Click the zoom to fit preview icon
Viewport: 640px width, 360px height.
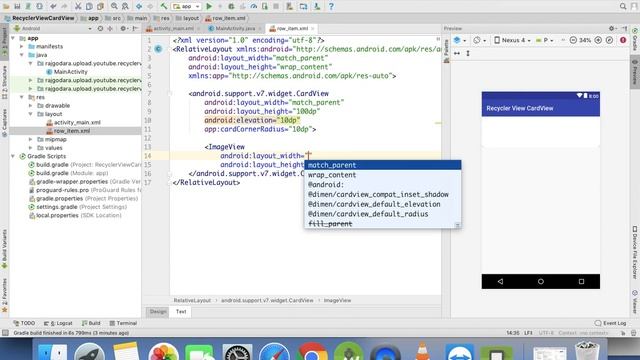[x=609, y=40]
